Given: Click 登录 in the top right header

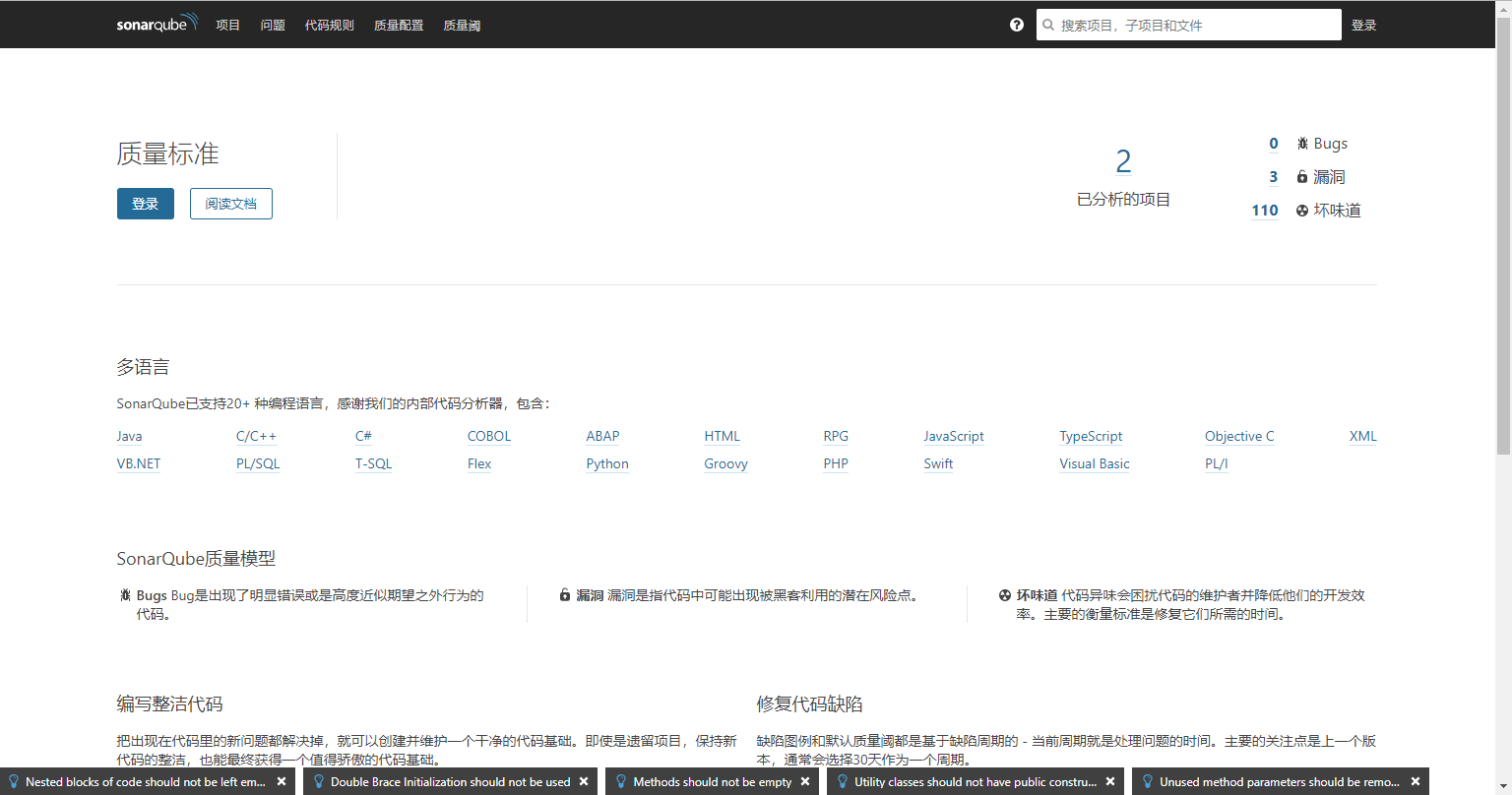Looking at the screenshot, I should click(1363, 25).
